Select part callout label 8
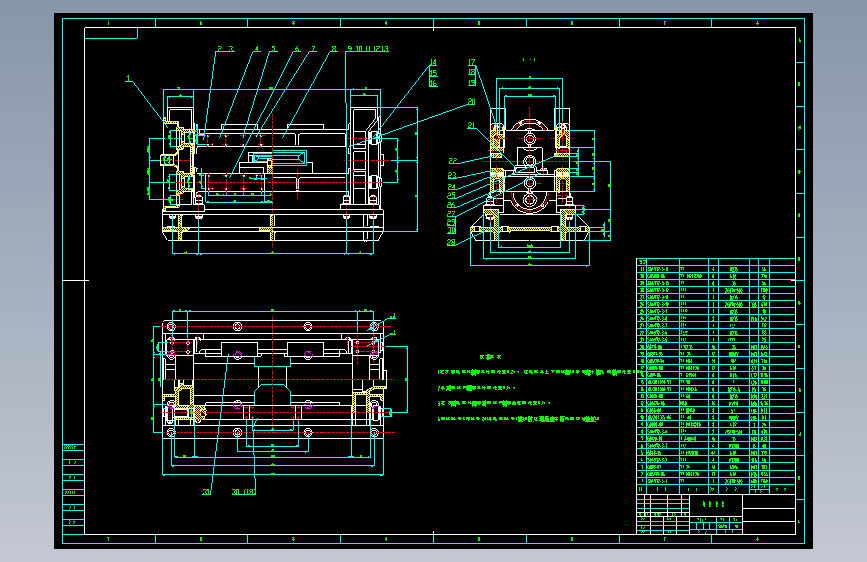The image size is (867, 562). 334,49
